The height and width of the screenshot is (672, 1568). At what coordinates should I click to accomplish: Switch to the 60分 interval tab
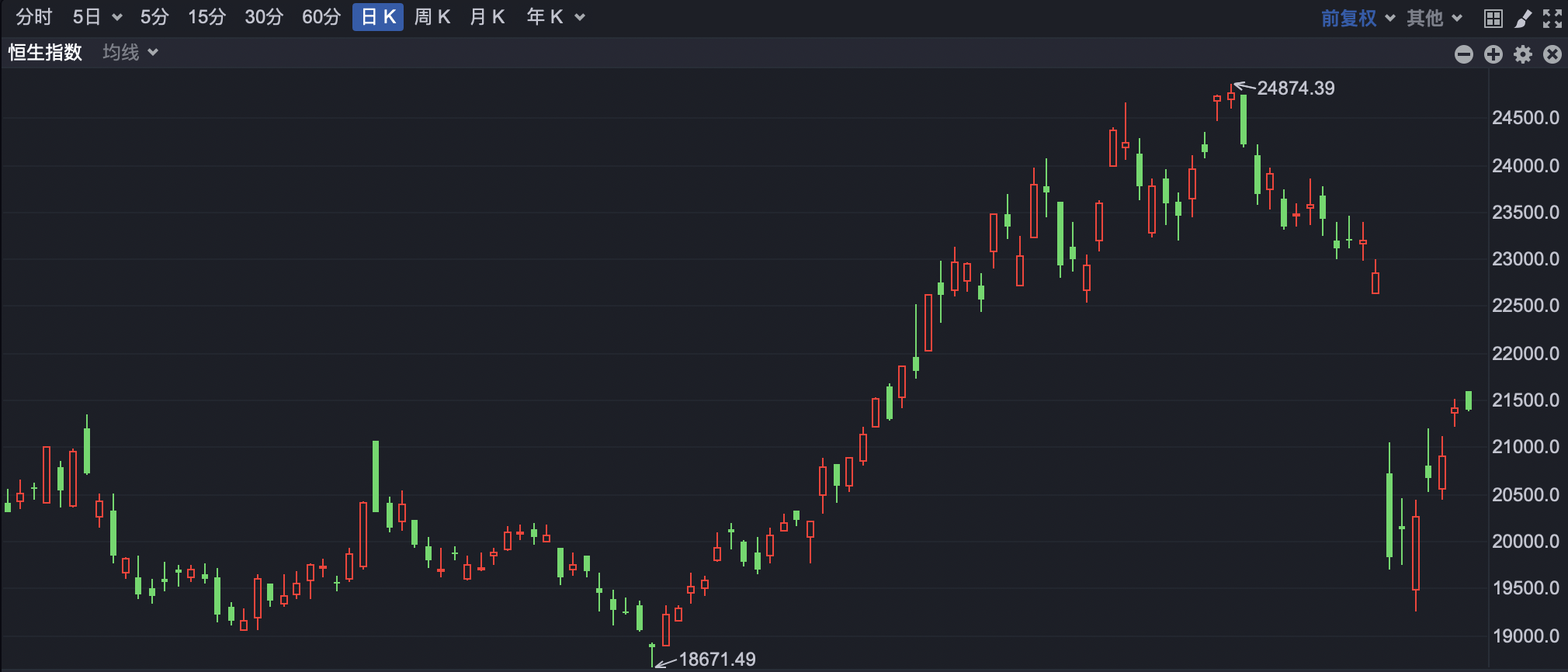pyautogui.click(x=321, y=17)
